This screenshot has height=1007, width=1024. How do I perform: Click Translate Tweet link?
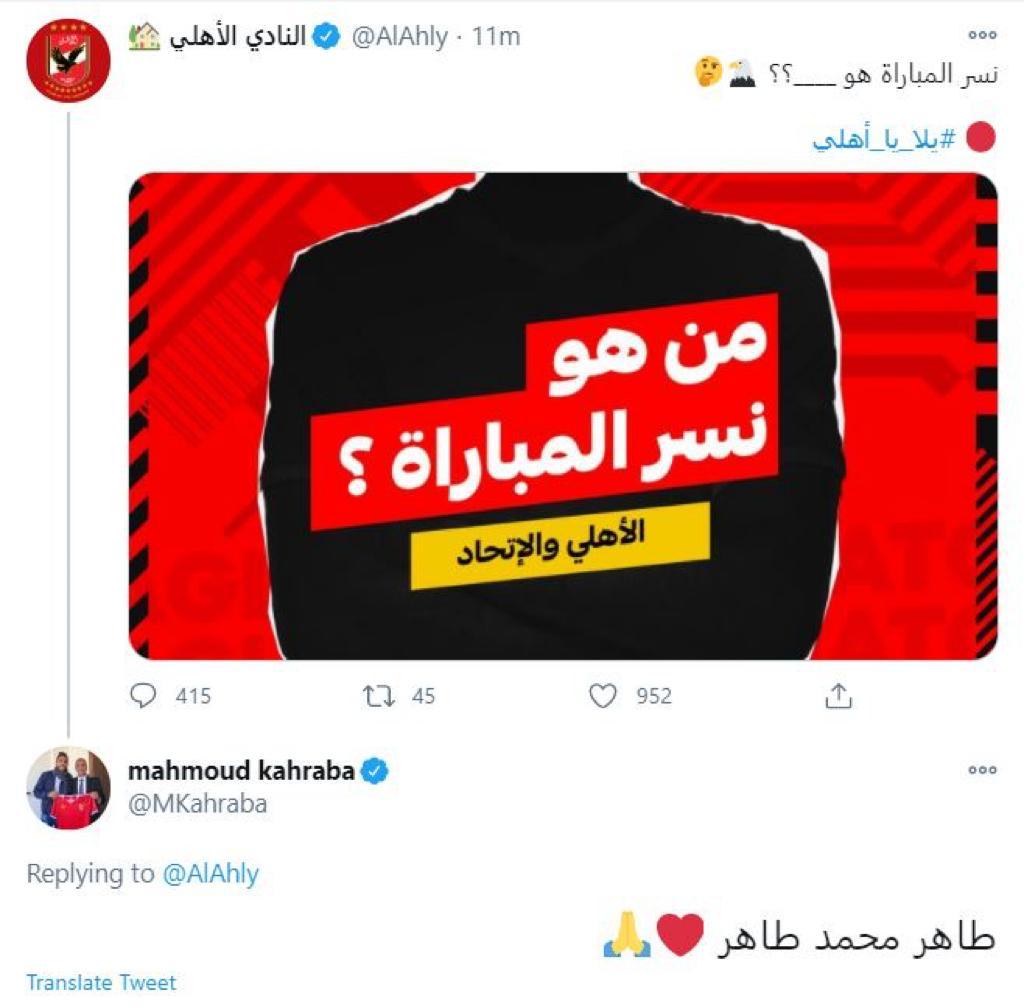tap(101, 983)
